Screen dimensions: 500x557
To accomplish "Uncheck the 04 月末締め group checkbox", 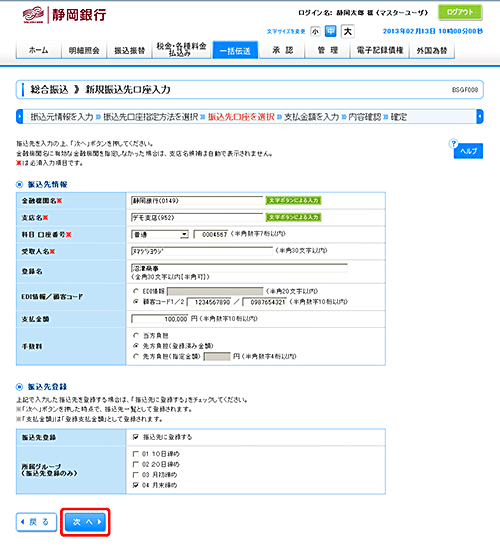I will (135, 485).
